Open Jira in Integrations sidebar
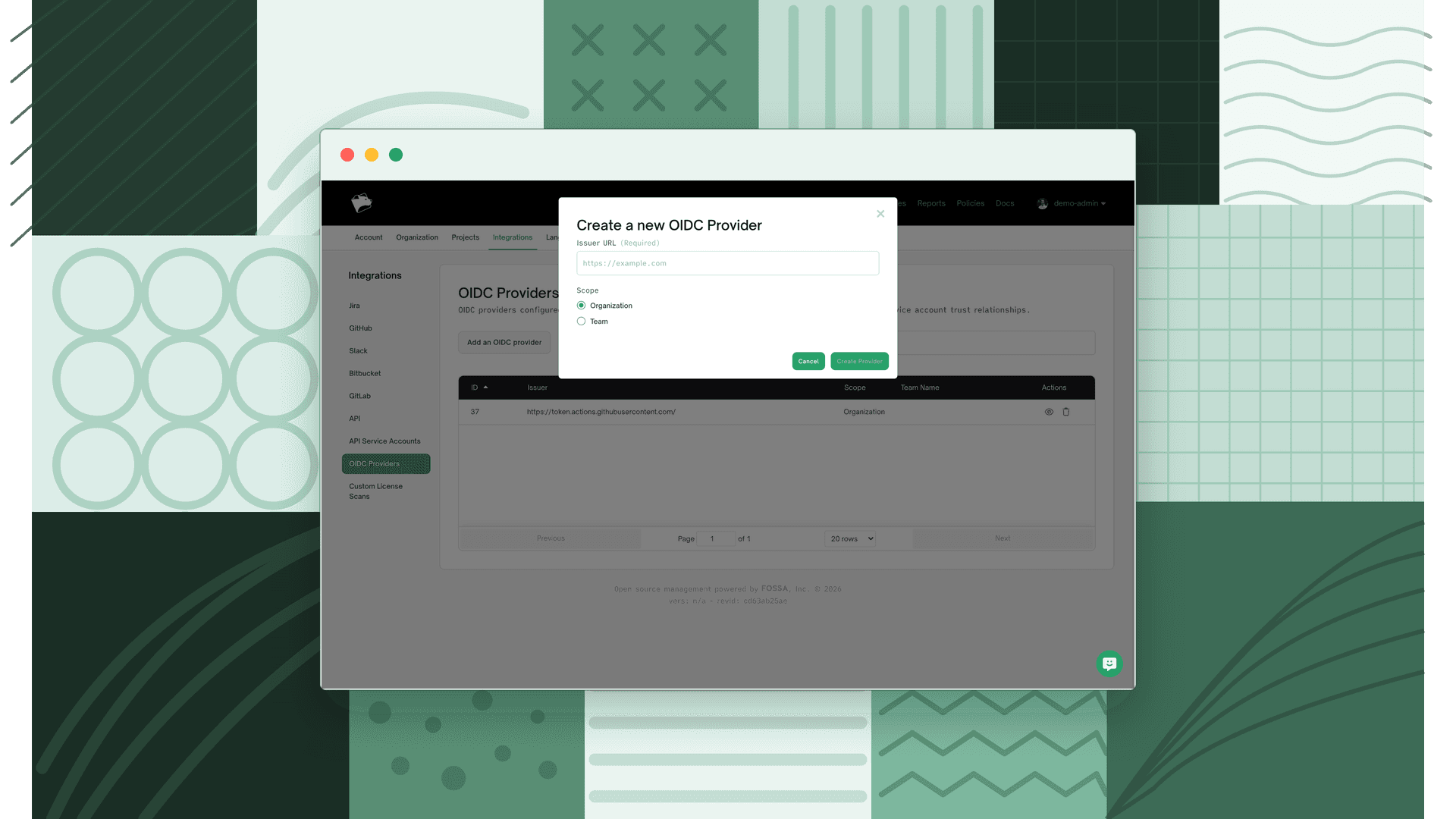This screenshot has width=1456, height=819. point(354,306)
